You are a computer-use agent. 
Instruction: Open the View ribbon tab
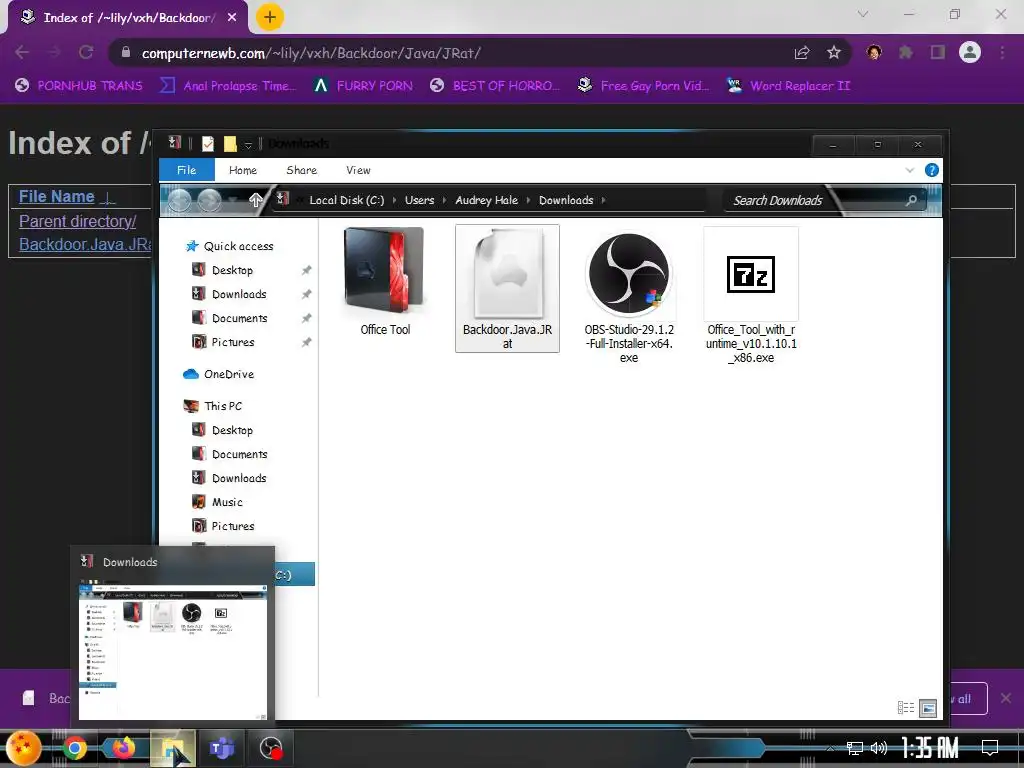click(358, 170)
